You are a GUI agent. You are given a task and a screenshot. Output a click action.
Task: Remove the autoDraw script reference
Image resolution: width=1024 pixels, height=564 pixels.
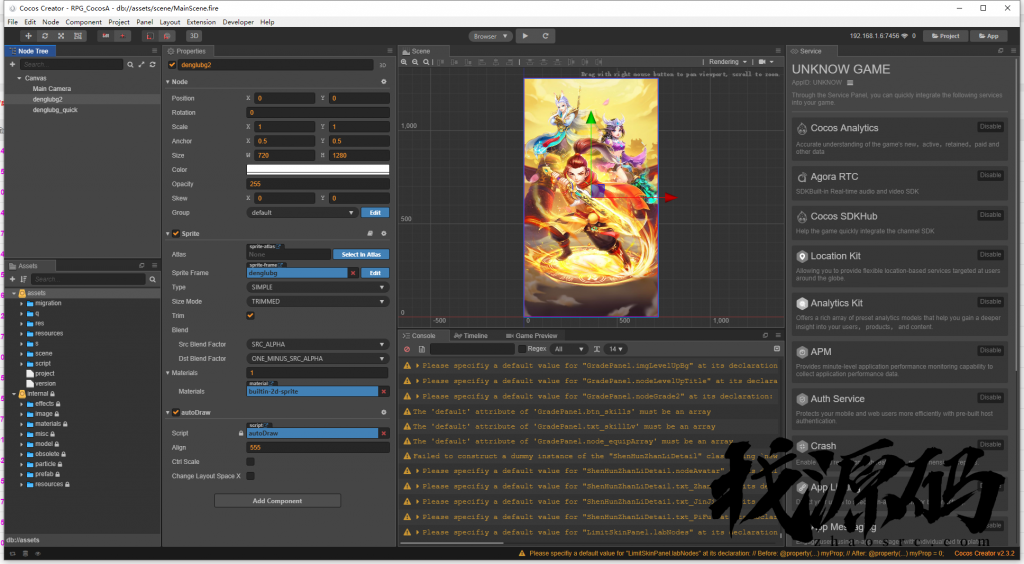384,433
